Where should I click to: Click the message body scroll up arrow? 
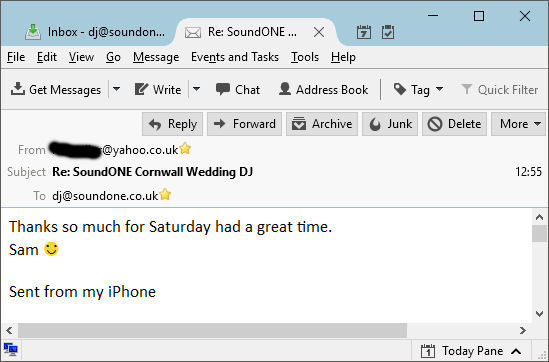point(540,217)
